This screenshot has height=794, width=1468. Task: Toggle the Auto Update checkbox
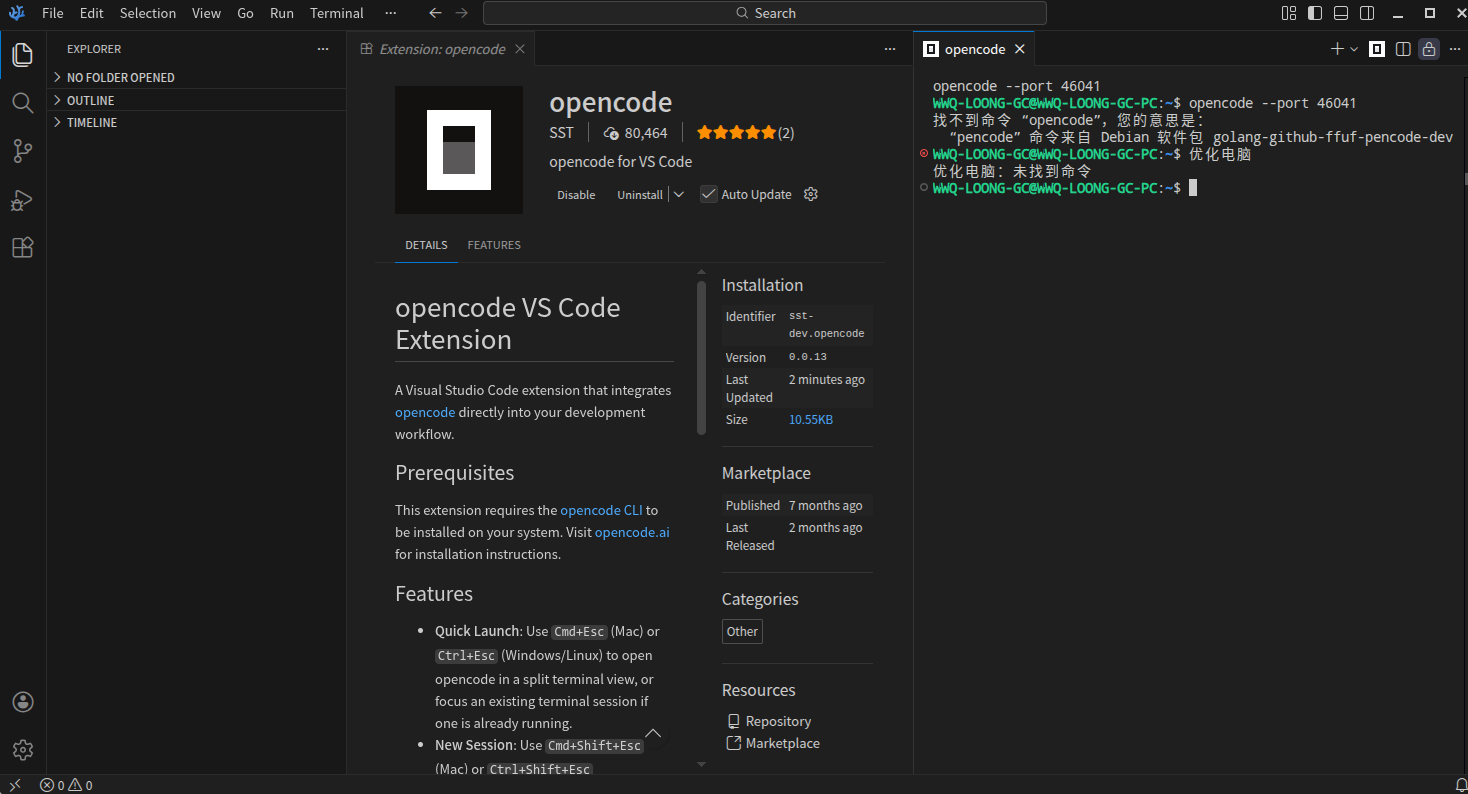coord(709,195)
